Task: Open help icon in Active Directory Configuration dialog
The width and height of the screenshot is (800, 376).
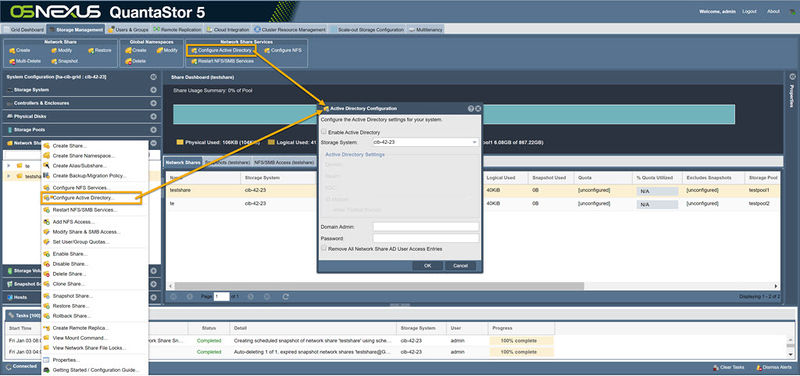Action: click(470, 109)
